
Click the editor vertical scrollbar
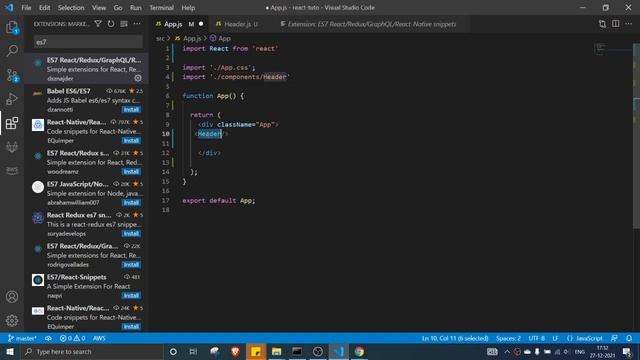(x=636, y=135)
